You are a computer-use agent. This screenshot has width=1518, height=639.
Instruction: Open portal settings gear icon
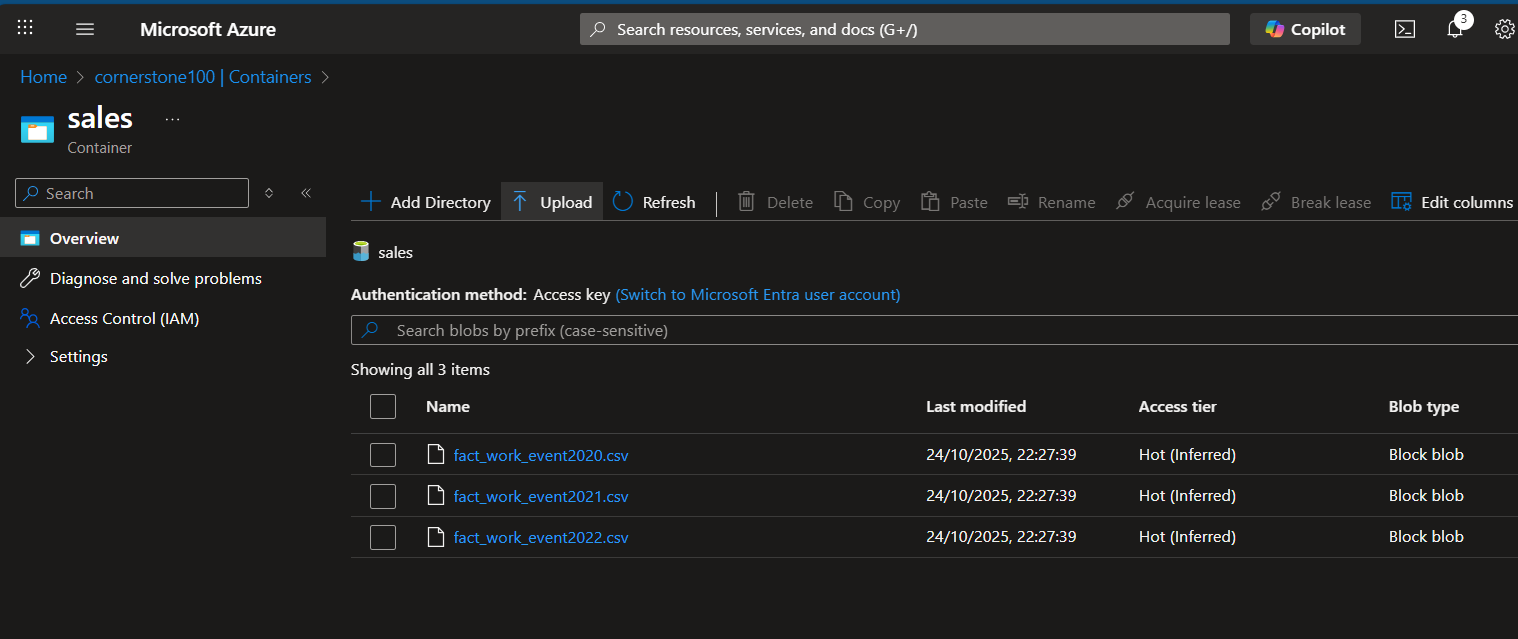coord(1504,29)
